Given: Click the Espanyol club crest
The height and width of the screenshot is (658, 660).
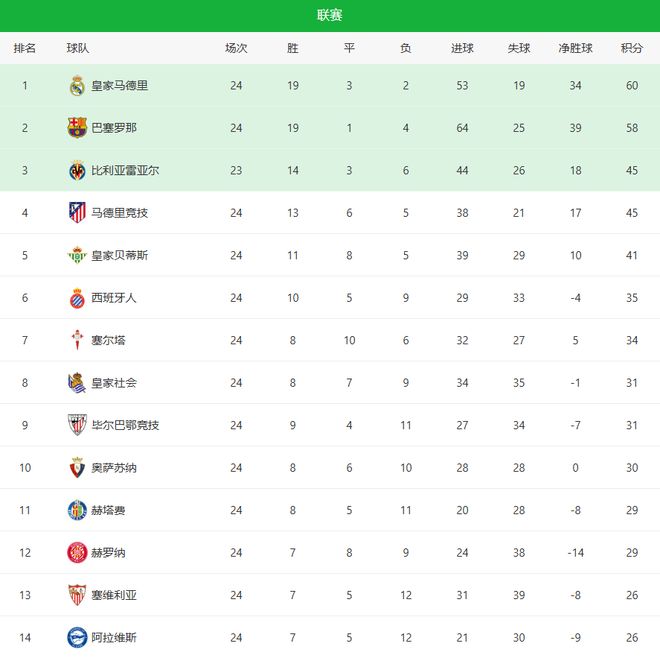Looking at the screenshot, I should 77,298.
